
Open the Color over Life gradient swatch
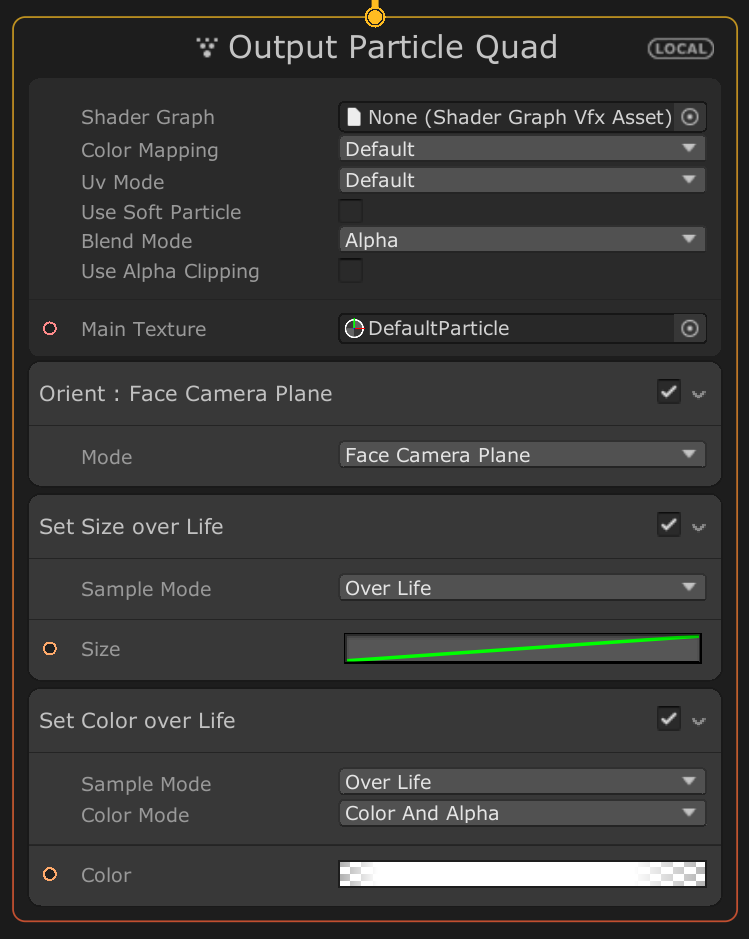tap(522, 874)
